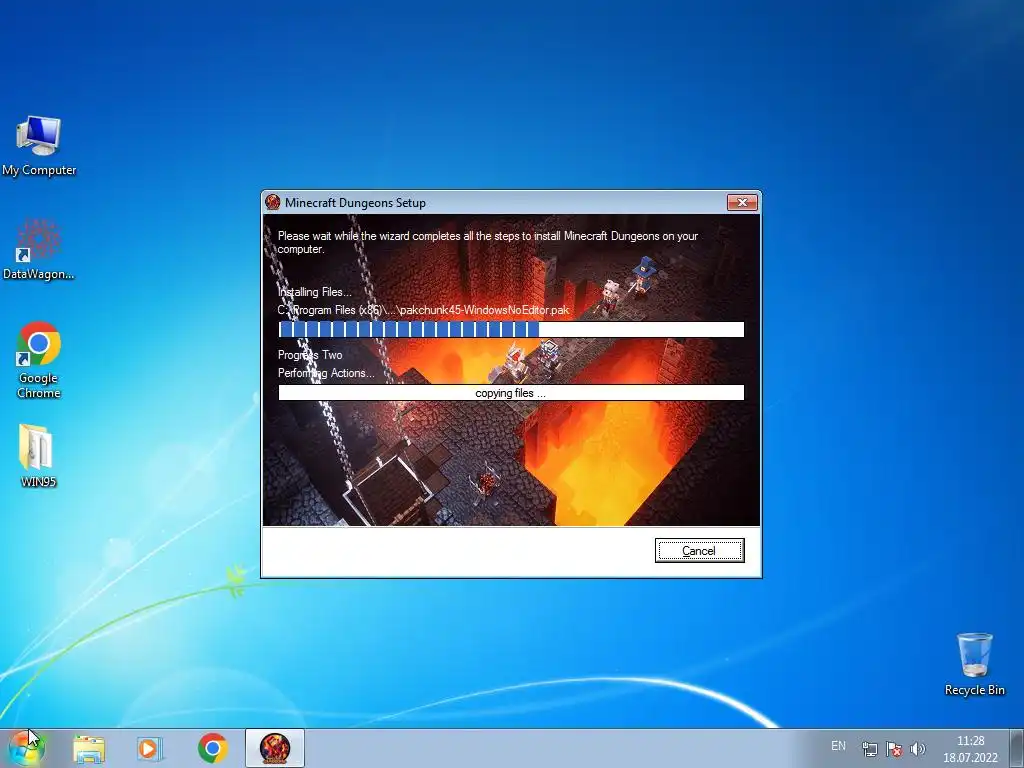Click the Show desktop strip
1024x768 pixels.
[1017, 748]
